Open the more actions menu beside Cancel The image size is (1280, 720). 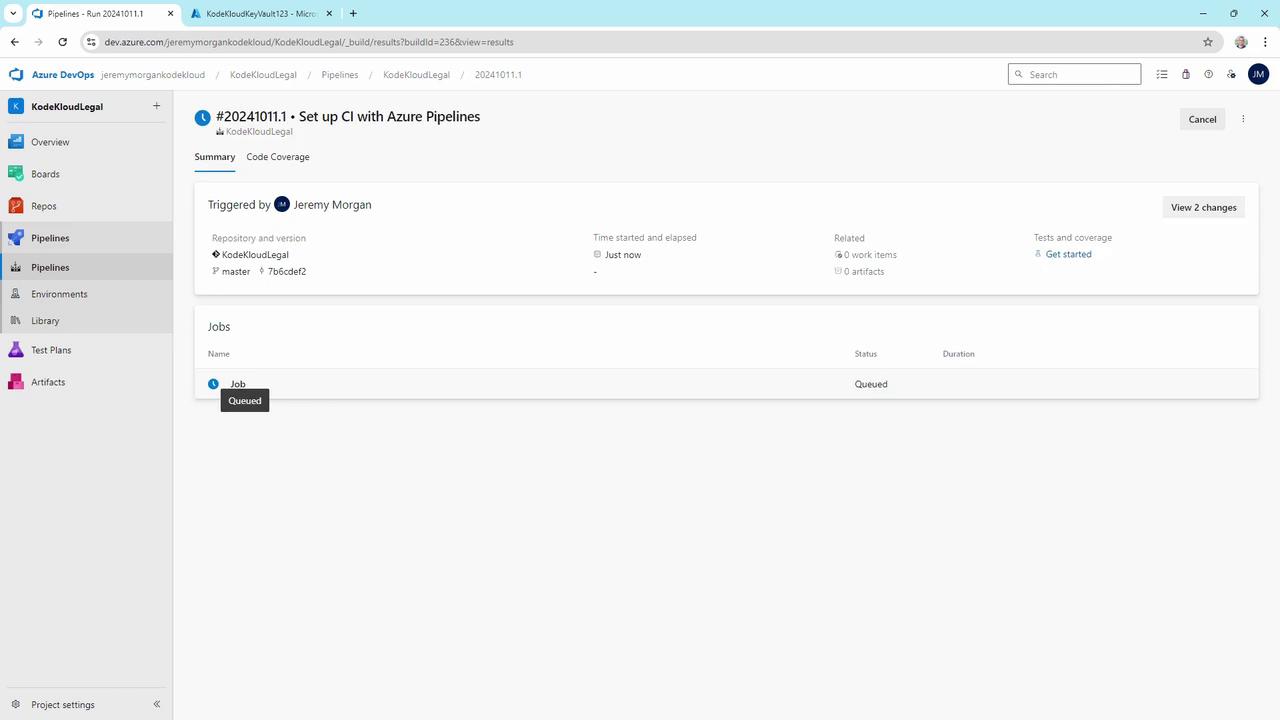1243,119
